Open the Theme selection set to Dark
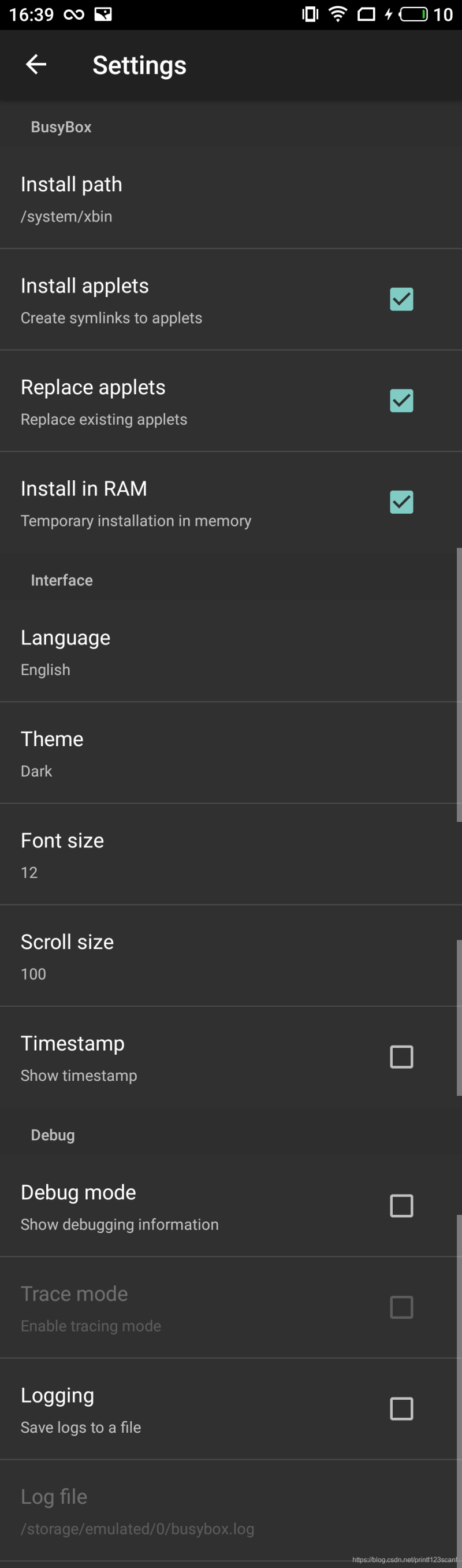 (x=231, y=753)
